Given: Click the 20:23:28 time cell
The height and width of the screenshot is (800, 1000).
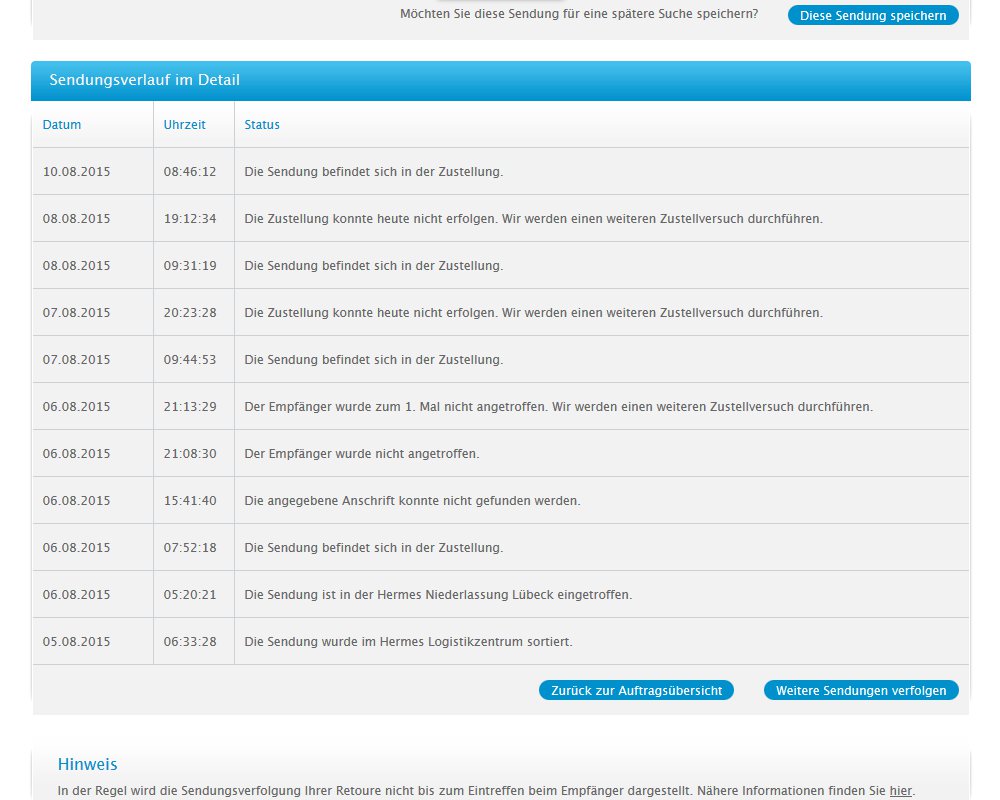Looking at the screenshot, I should pos(190,313).
